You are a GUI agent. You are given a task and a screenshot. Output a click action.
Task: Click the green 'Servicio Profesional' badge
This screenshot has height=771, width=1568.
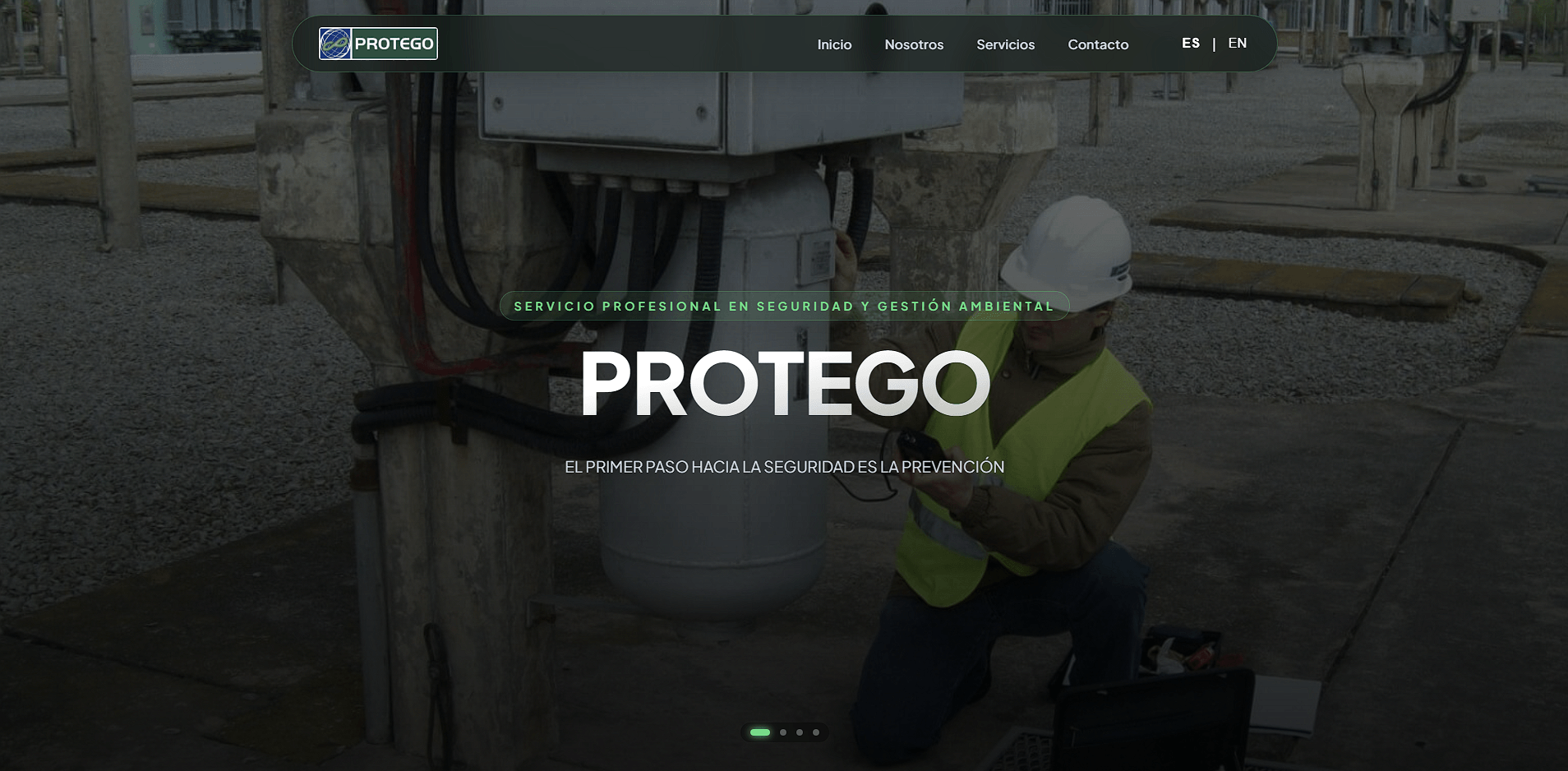click(784, 306)
